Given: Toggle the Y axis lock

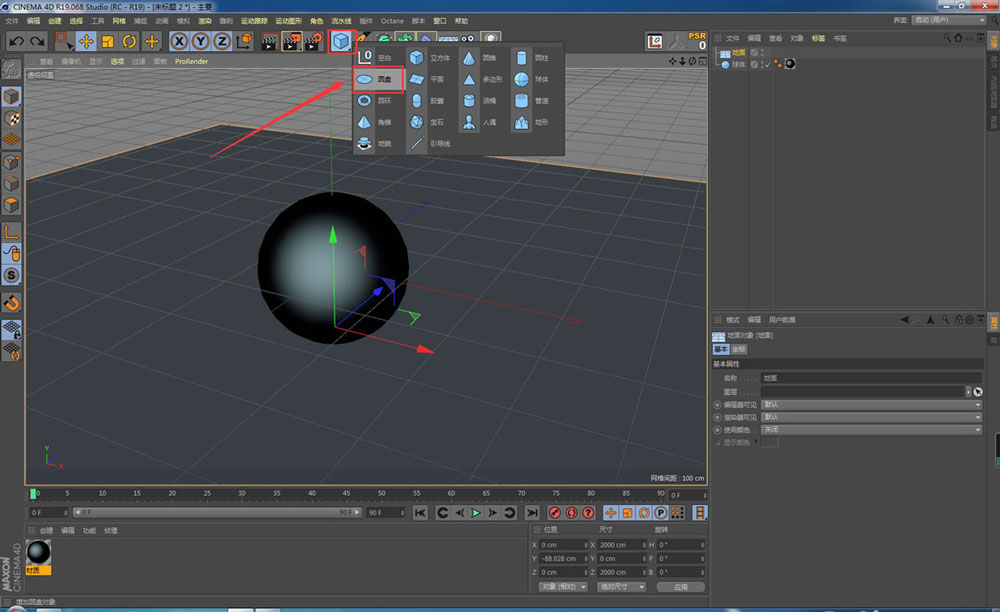Looking at the screenshot, I should pos(200,41).
